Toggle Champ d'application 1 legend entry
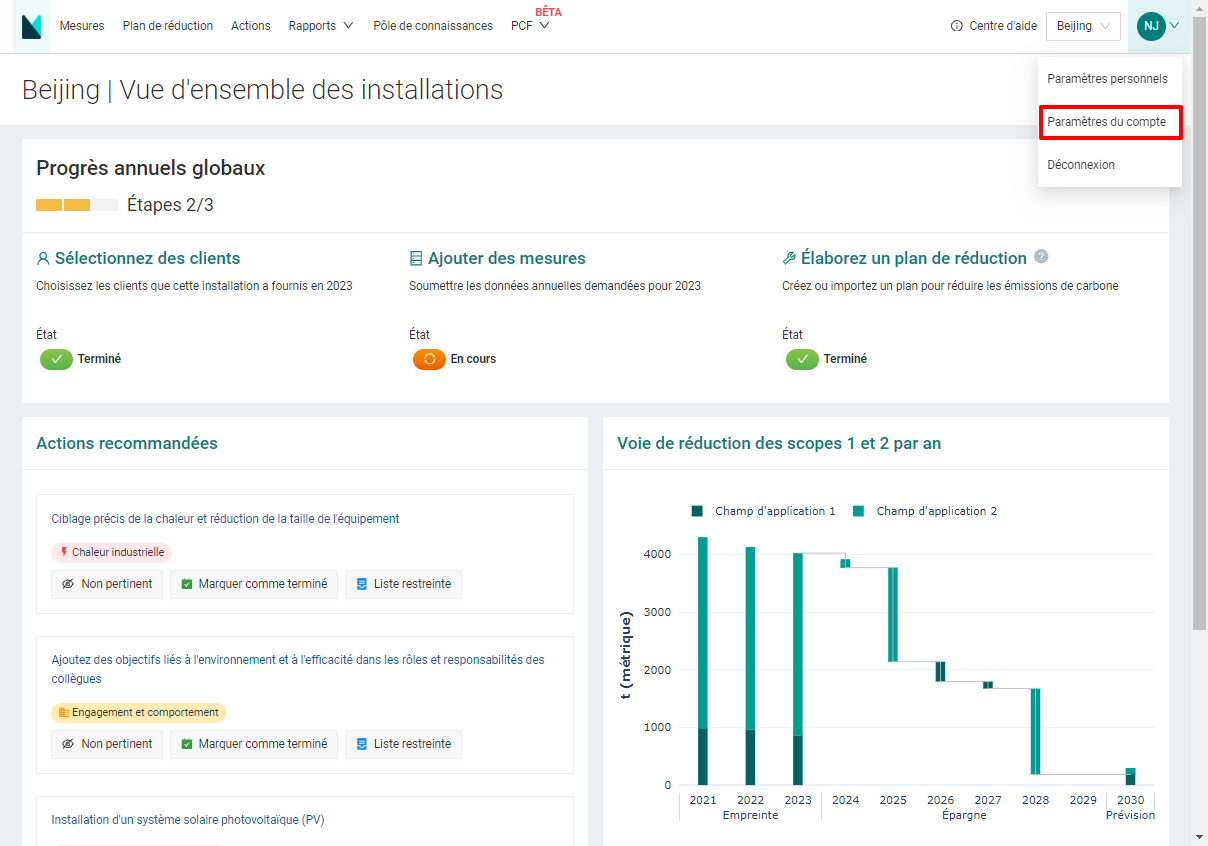 coord(763,511)
